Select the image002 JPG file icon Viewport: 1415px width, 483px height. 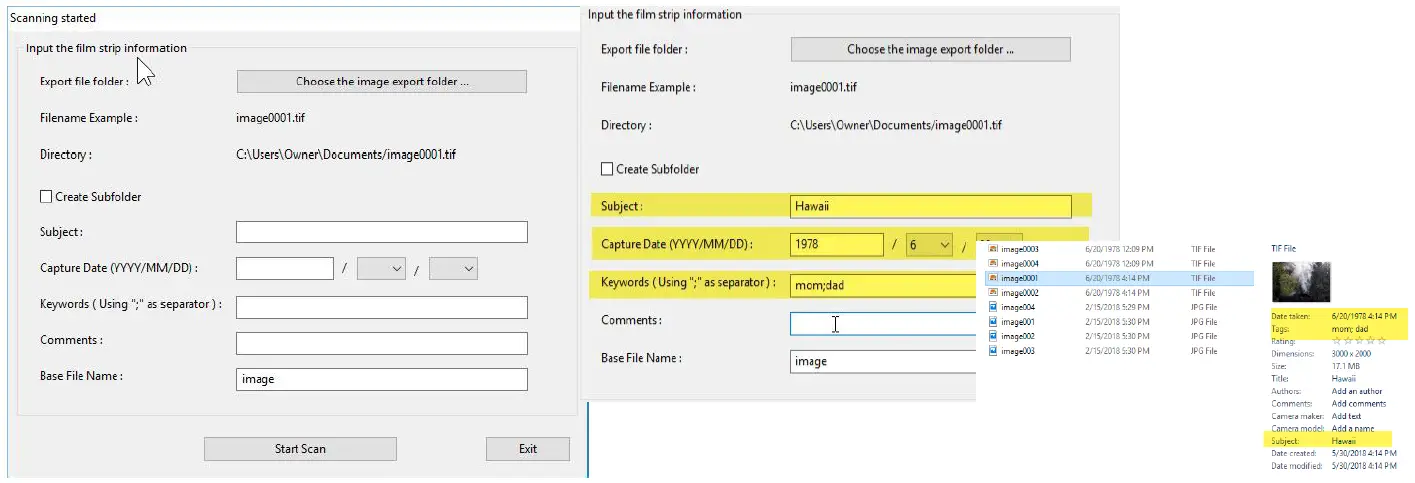pyautogui.click(x=993, y=336)
